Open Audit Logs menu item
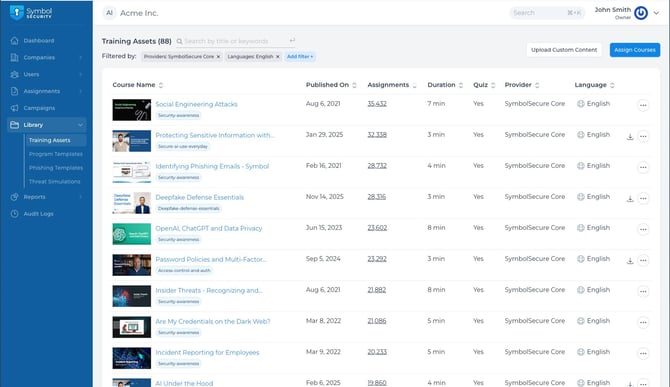The height and width of the screenshot is (387, 670). (38, 214)
